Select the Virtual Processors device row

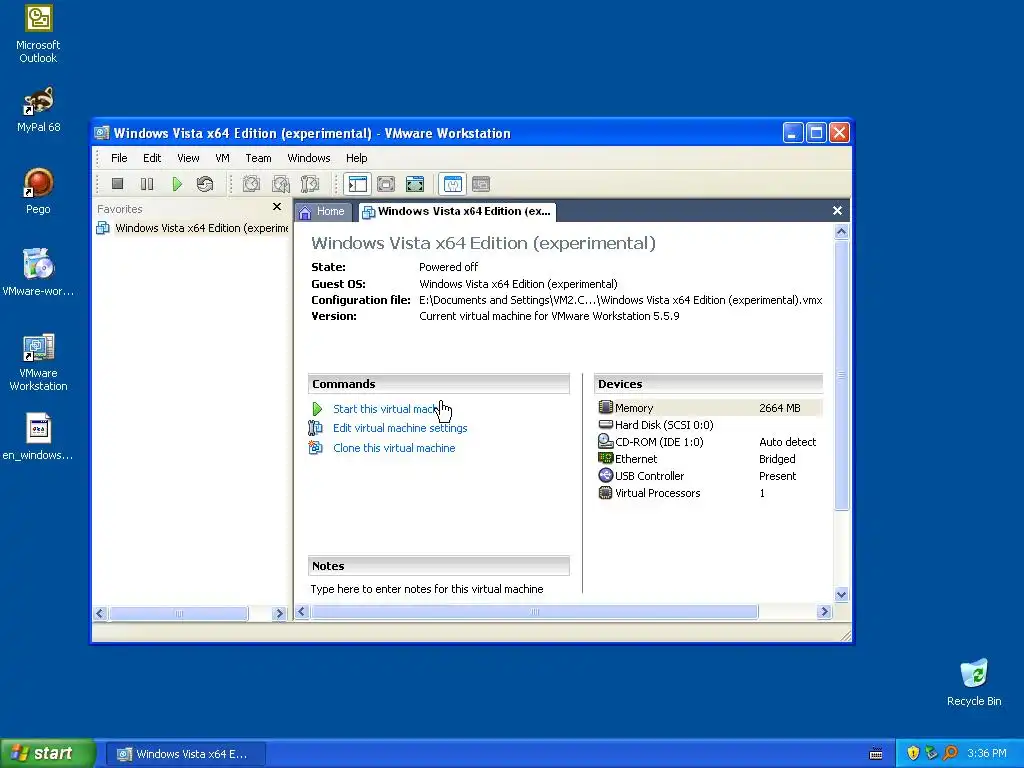click(709, 493)
